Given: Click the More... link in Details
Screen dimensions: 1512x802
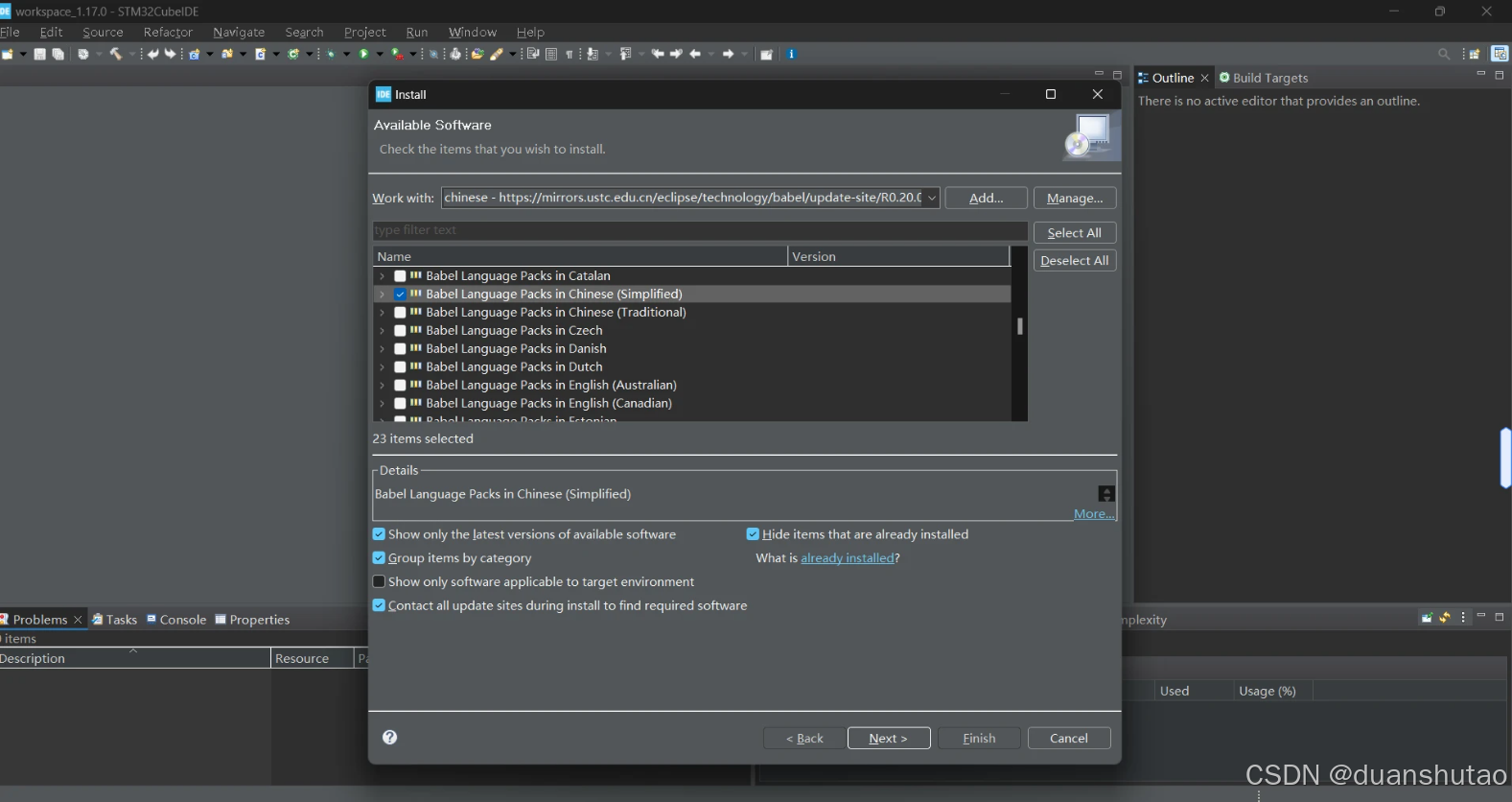Looking at the screenshot, I should pos(1094,514).
